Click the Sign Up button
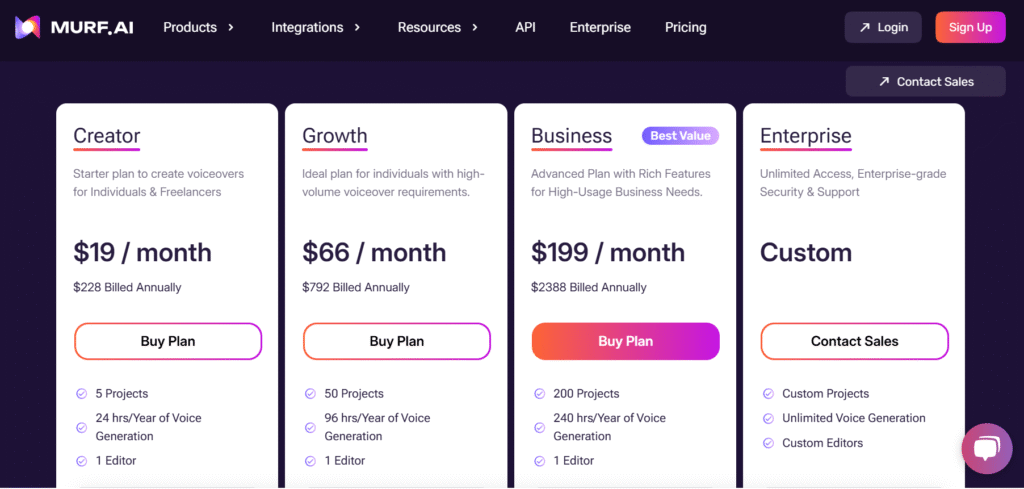This screenshot has width=1024, height=489. coord(970,27)
